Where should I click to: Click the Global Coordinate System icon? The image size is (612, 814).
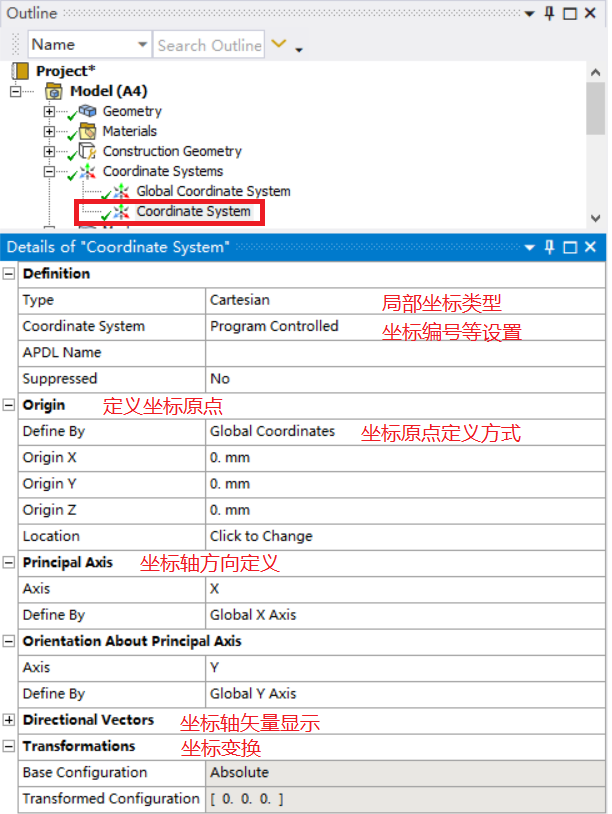pyautogui.click(x=121, y=191)
